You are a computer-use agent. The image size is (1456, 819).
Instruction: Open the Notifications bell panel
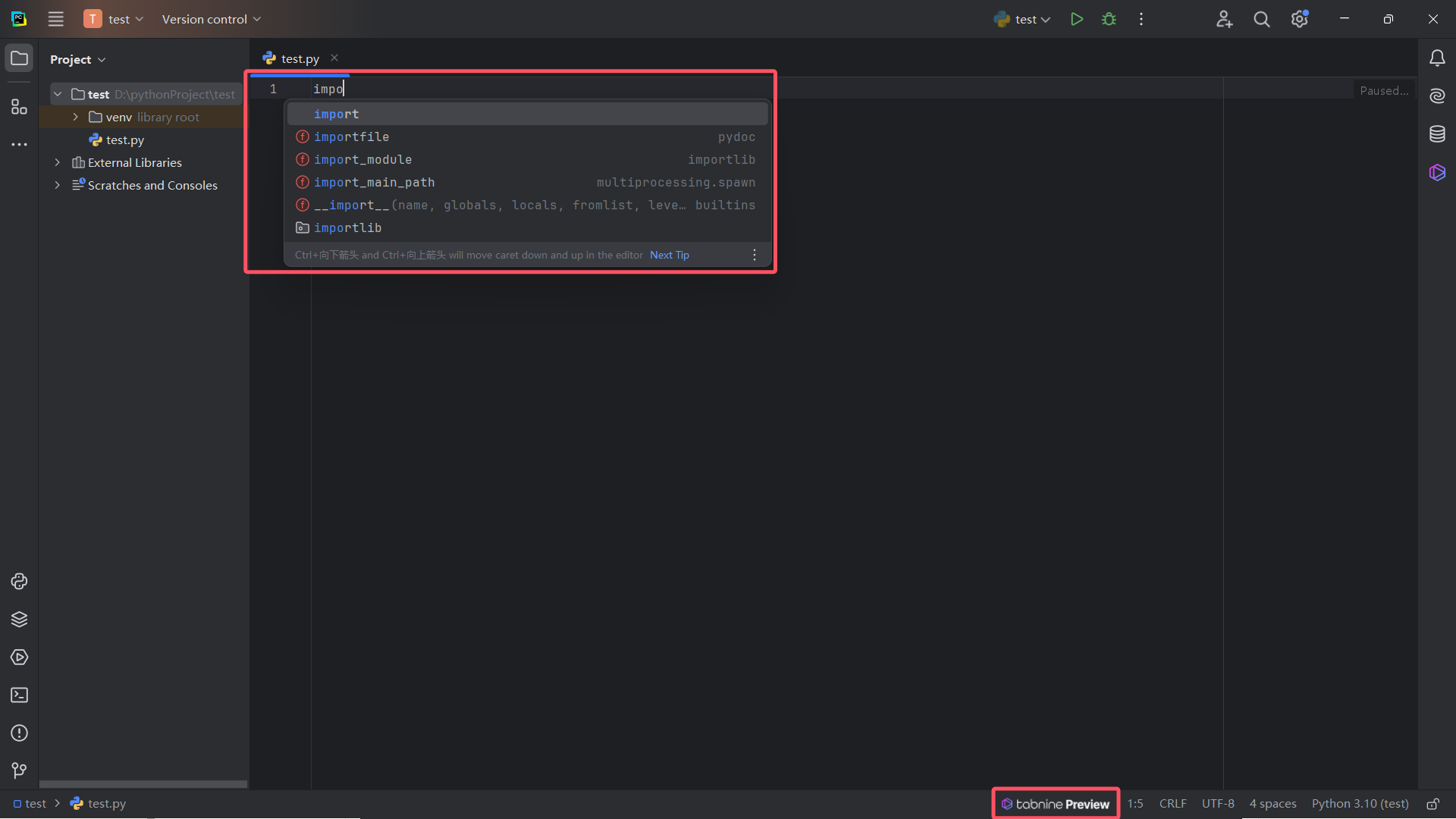1437,58
